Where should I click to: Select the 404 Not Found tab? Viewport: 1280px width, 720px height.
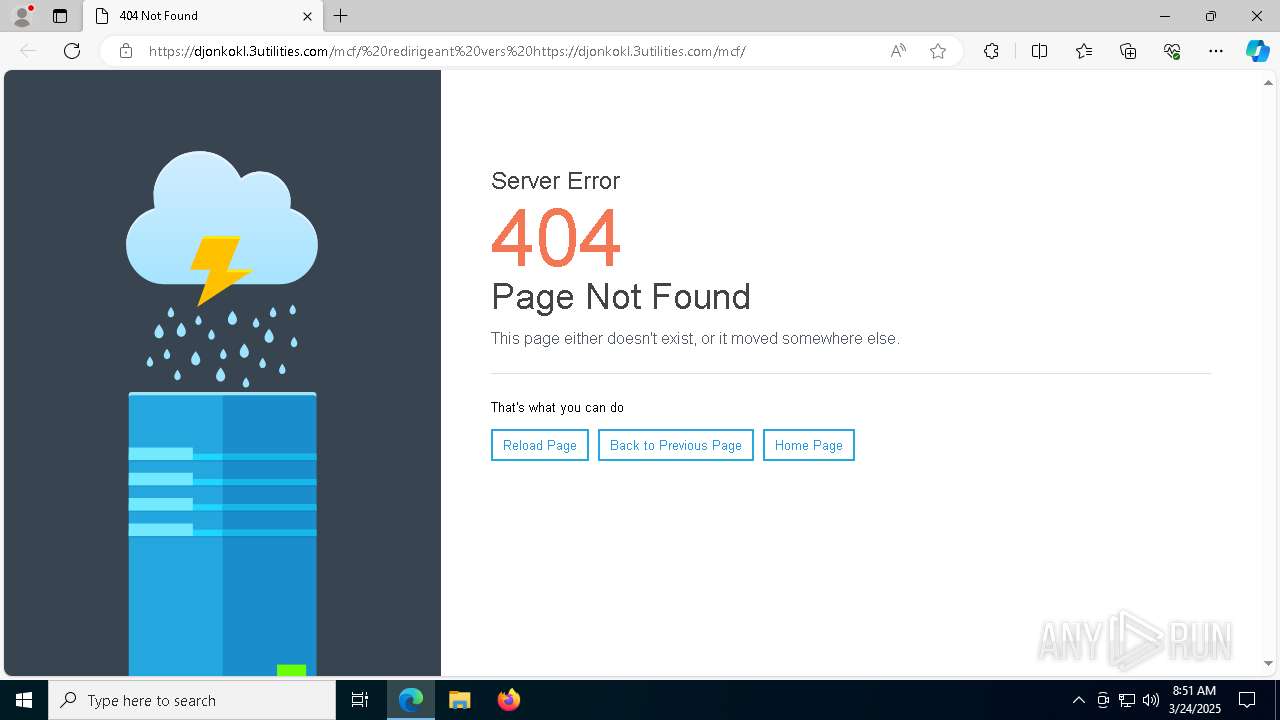tap(203, 16)
